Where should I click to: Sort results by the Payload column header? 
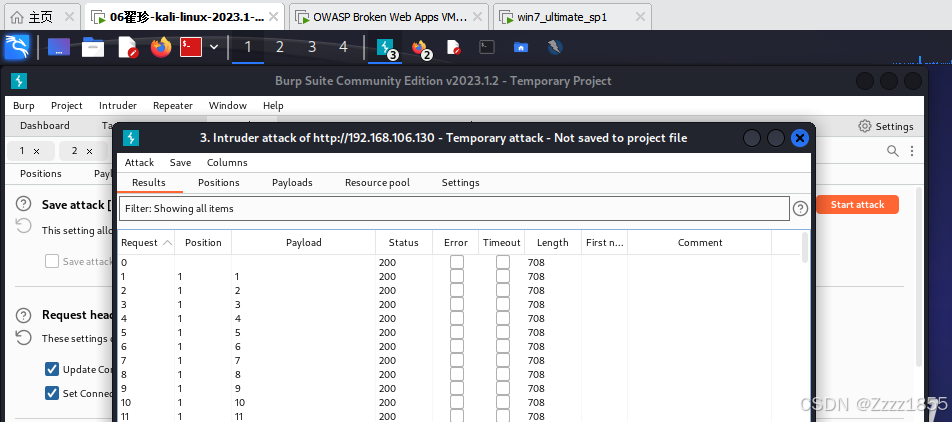tap(304, 242)
